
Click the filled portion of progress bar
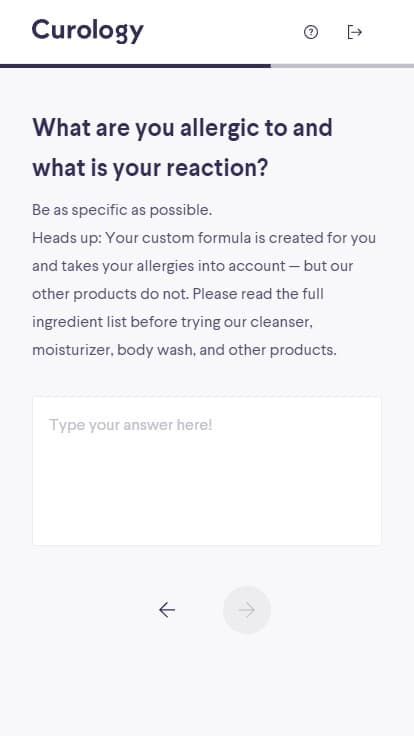(135, 66)
